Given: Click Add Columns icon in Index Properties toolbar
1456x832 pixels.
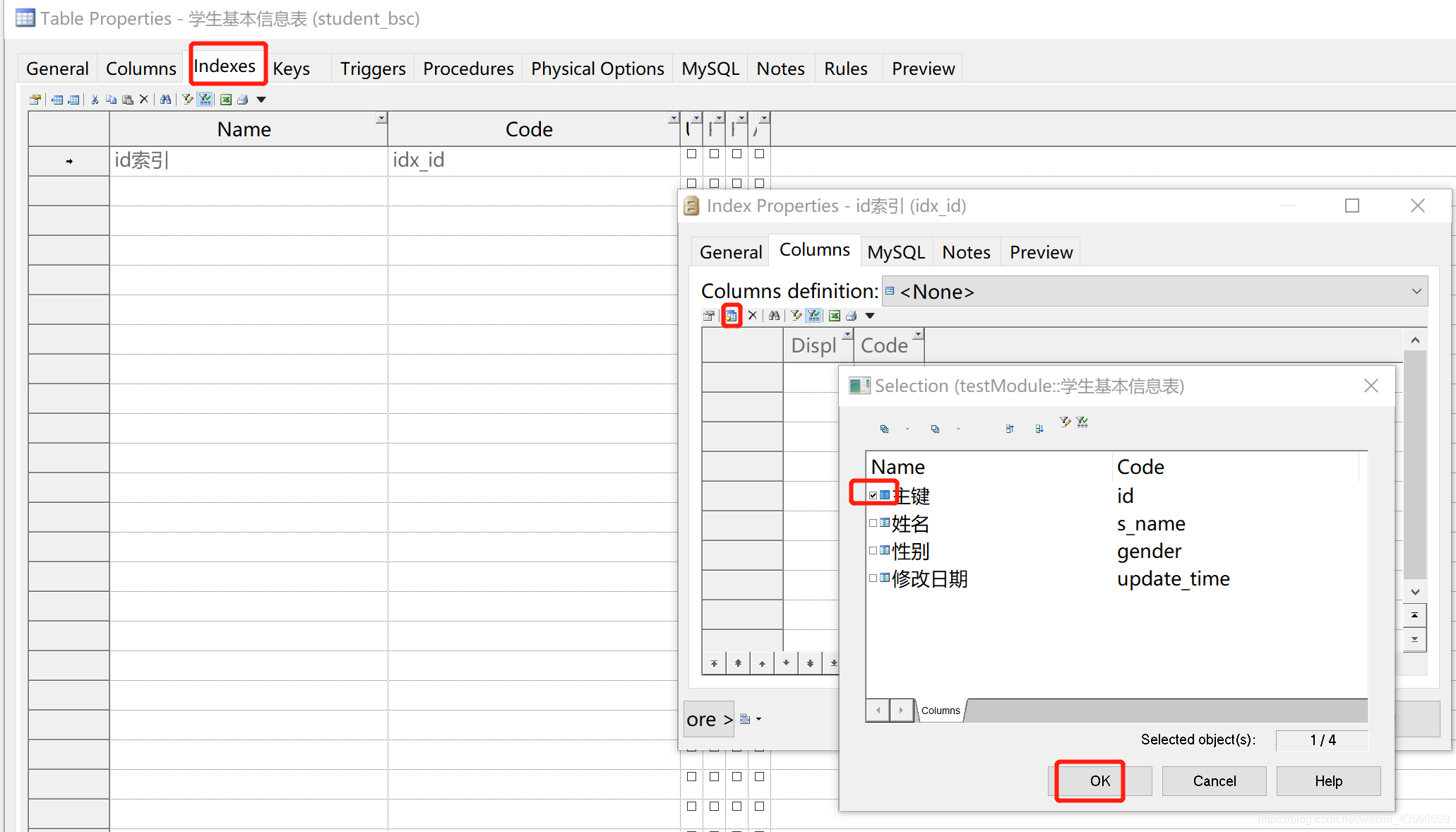Looking at the screenshot, I should 731,316.
